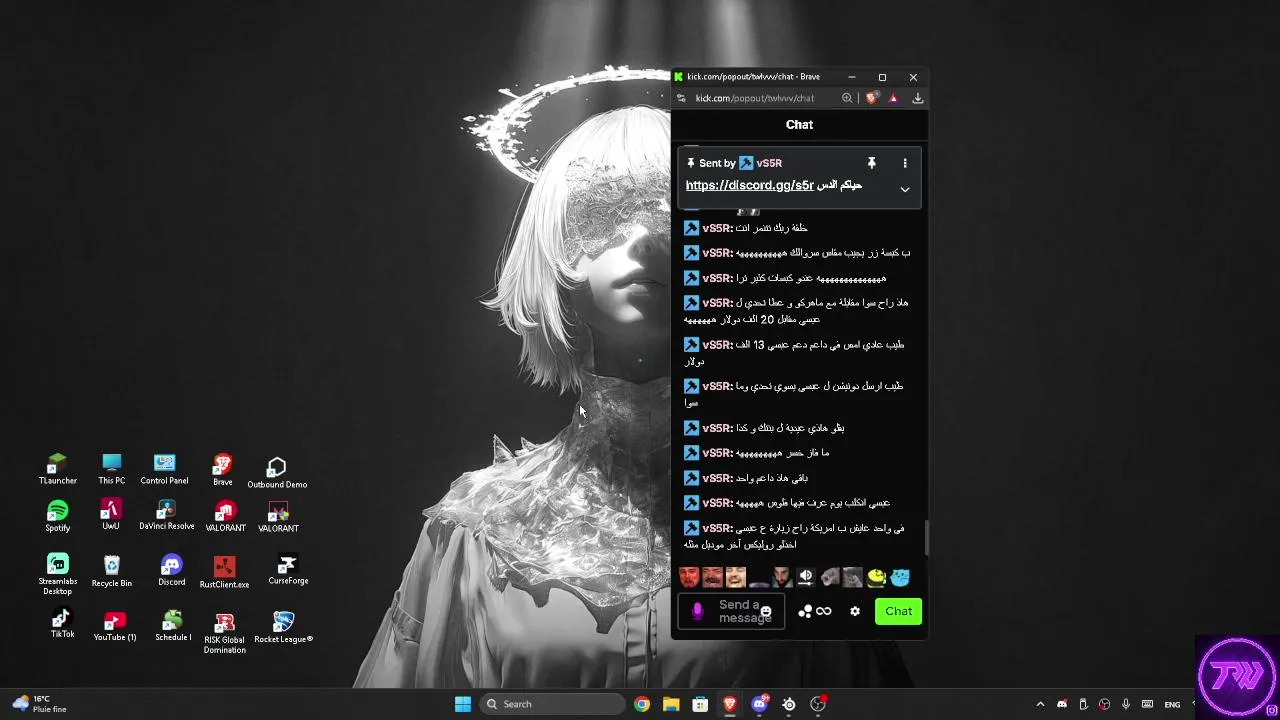Select the red VALORANT desktop shortcut

tap(225, 517)
